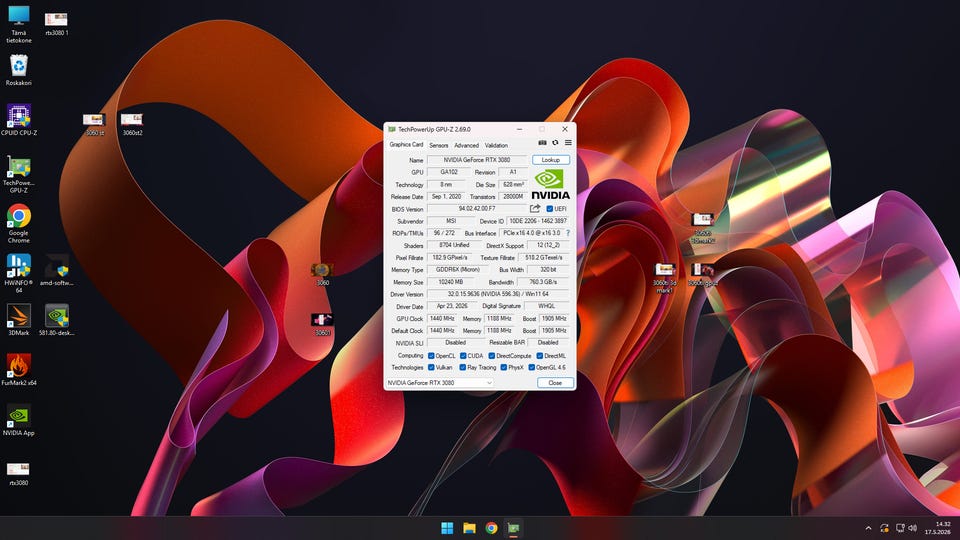This screenshot has height=540, width=960.
Task: Click the GPU-Z title bar app icon
Action: [392, 129]
